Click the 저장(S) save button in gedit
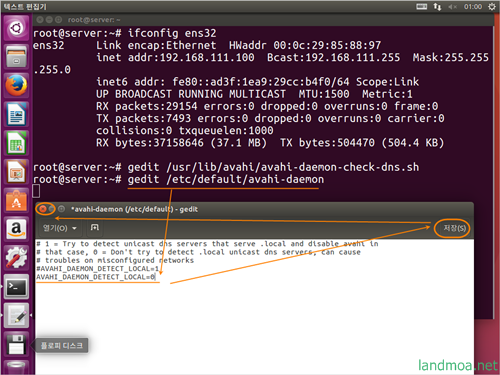Image resolution: width=500 pixels, height=375 pixels. point(454,228)
